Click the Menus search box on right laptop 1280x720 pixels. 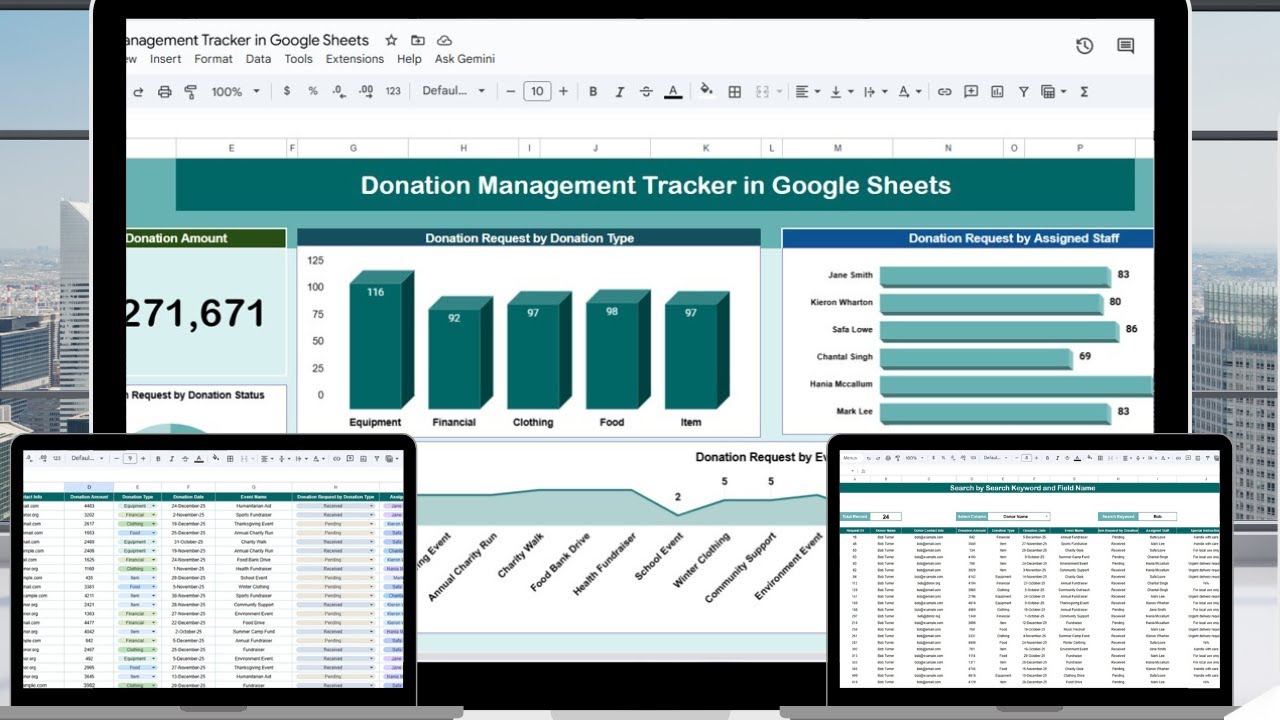[851, 458]
